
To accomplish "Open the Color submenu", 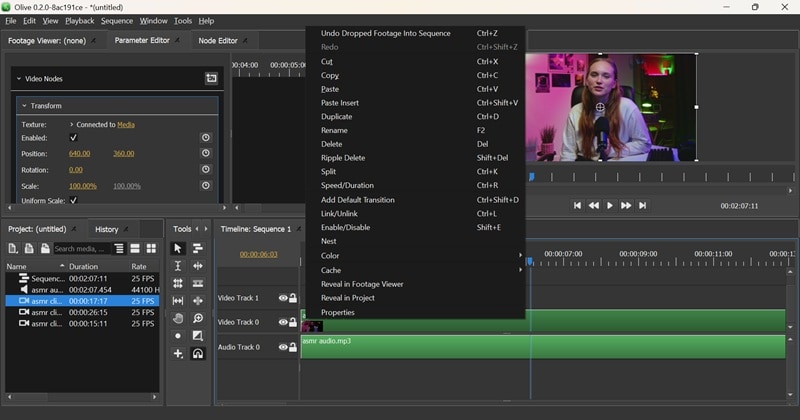I will click(x=415, y=256).
